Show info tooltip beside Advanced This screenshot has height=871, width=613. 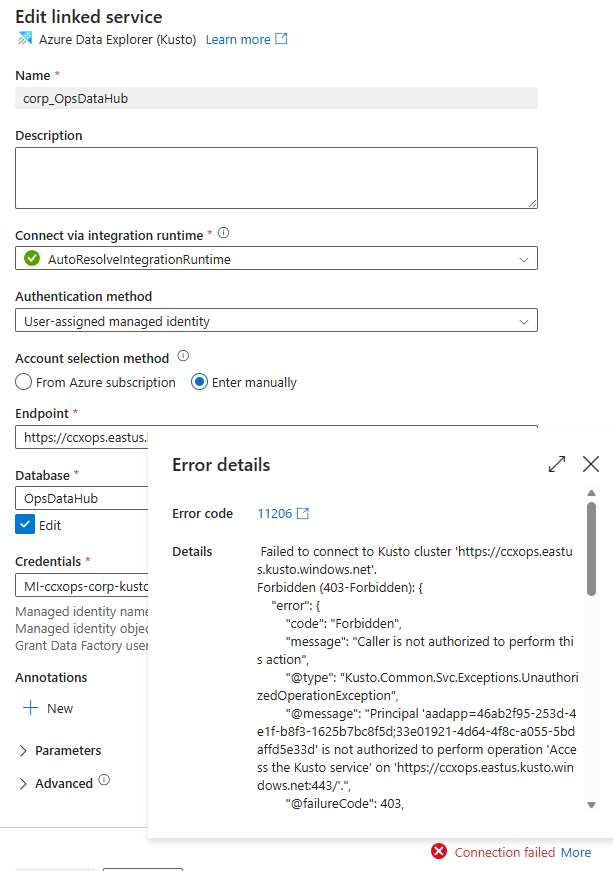pyautogui.click(x=104, y=780)
